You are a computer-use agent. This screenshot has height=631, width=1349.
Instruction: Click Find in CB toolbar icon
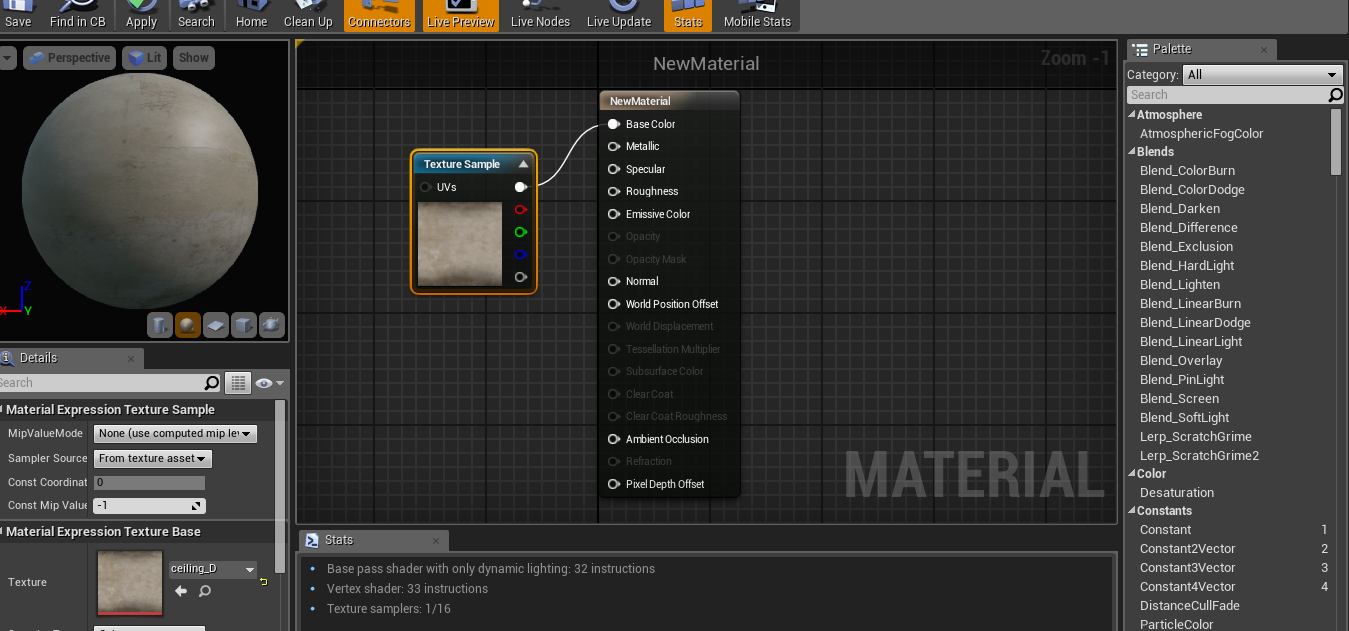[x=77, y=15]
